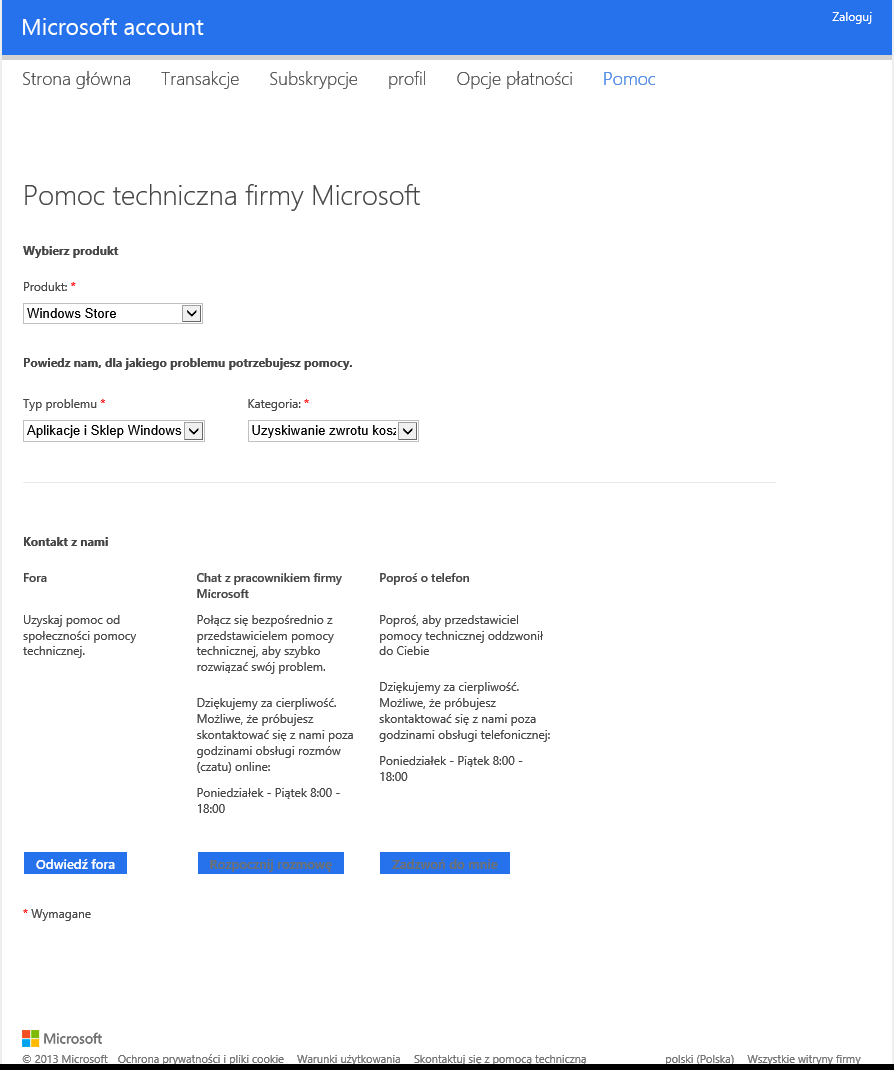Switch to the Subskrypcje tab
Image resolution: width=894 pixels, height=1070 pixels.
(x=313, y=79)
